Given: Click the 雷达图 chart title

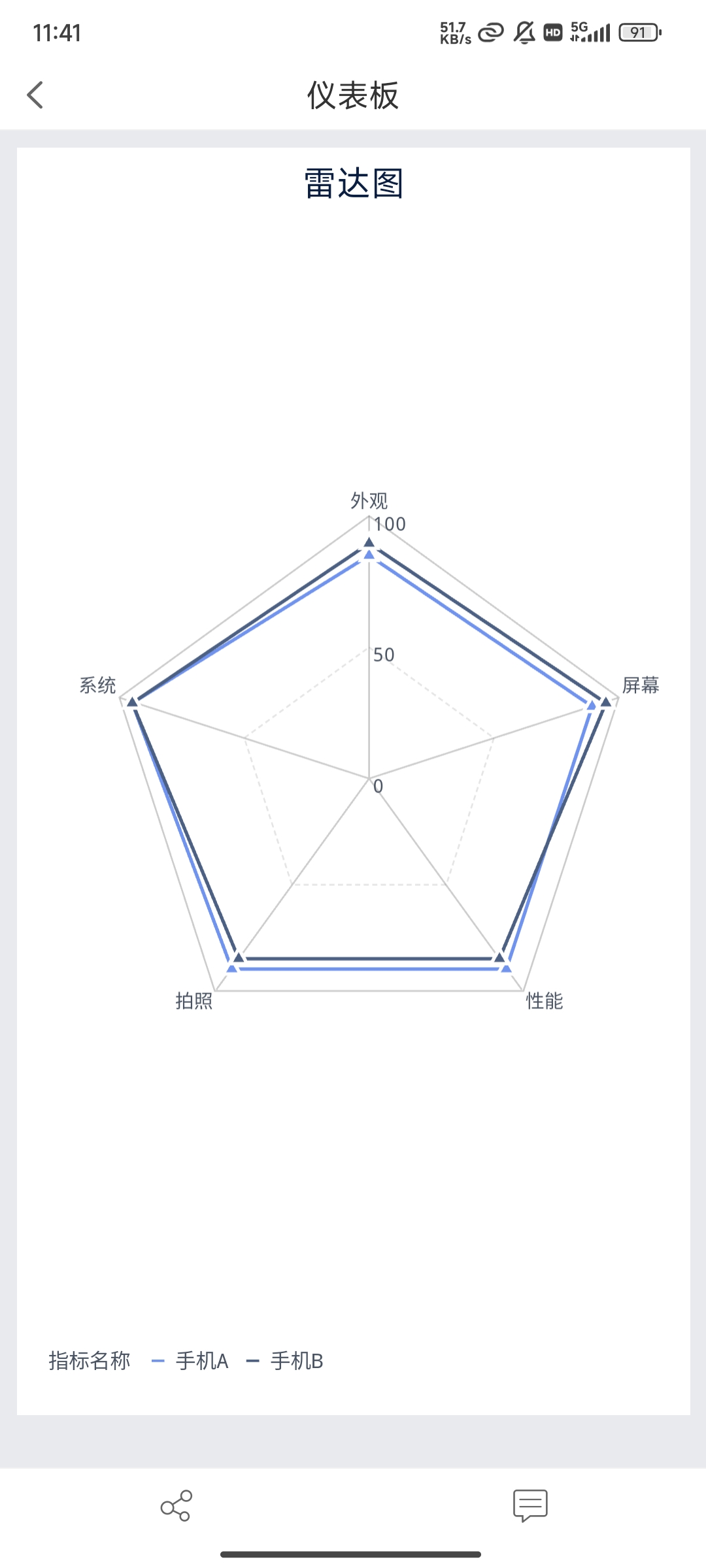Looking at the screenshot, I should (x=354, y=183).
